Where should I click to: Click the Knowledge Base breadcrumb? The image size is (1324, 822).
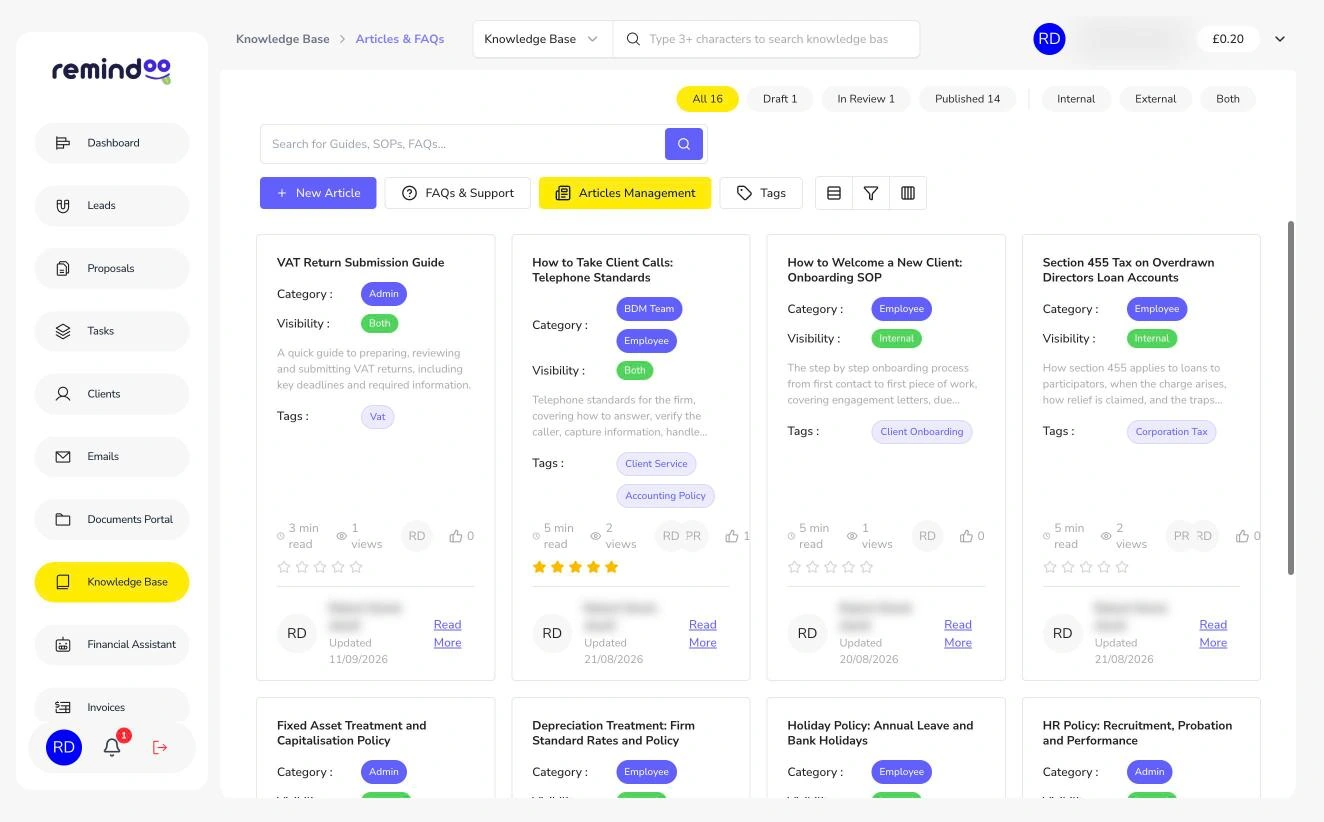tap(282, 39)
